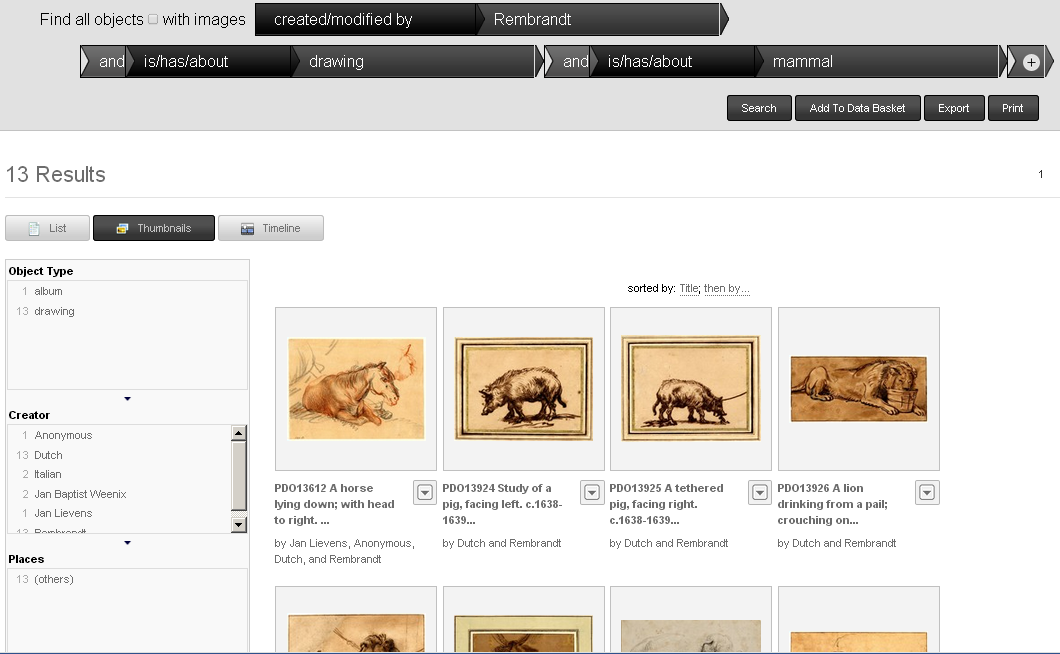Click the 'Places' heading

[26, 559]
